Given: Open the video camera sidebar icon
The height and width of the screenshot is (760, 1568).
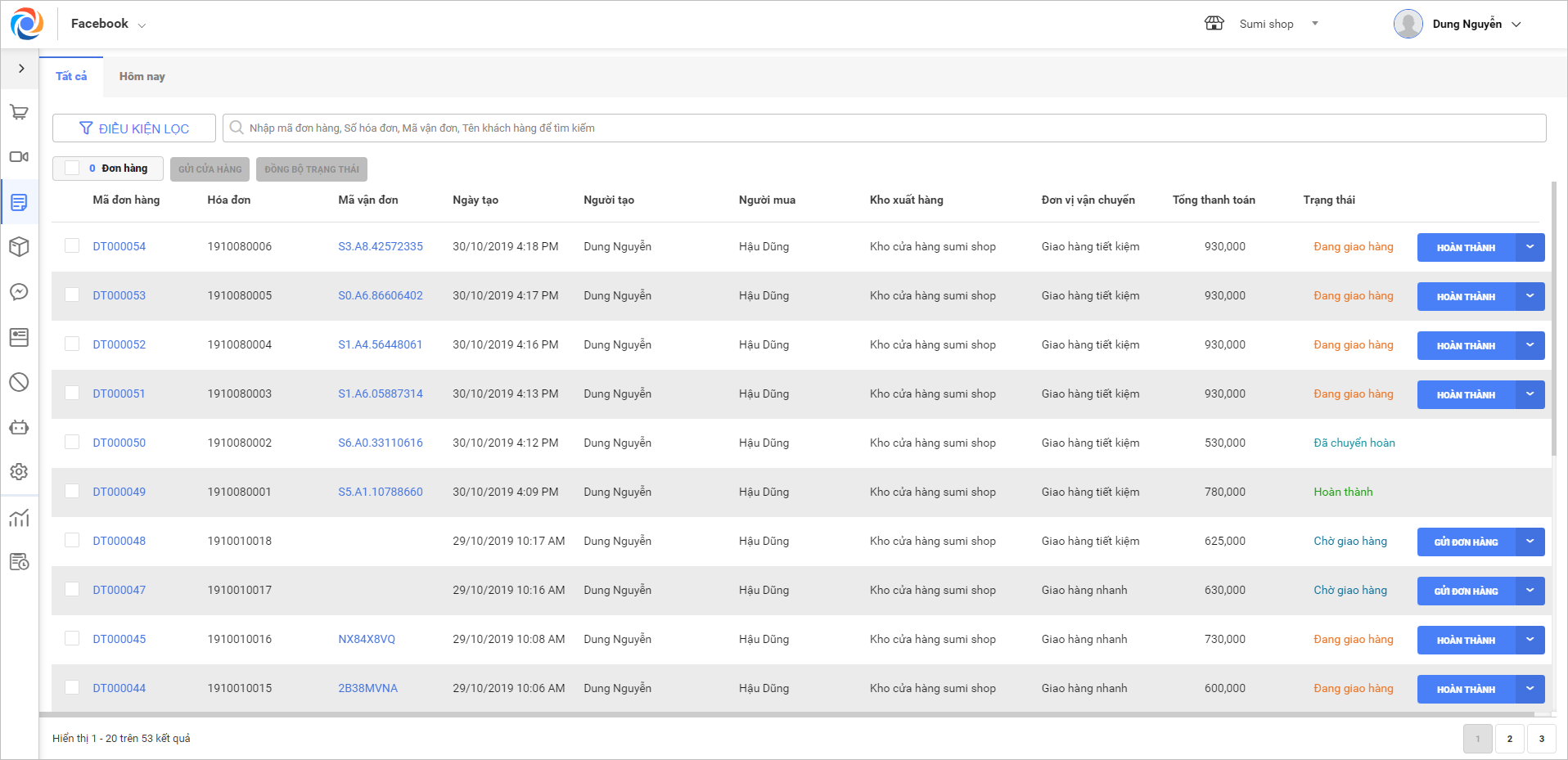Looking at the screenshot, I should pos(19,156).
